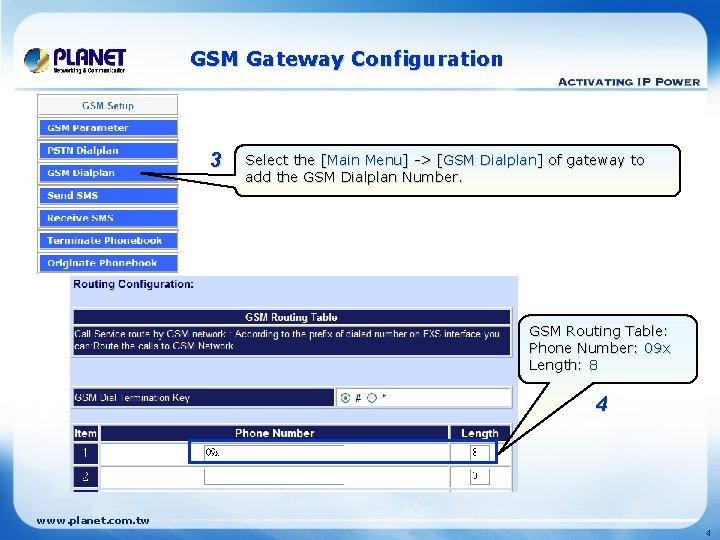Screen dimensions: 720x540
Task: Select the * termination key radio button
Action: (x=372, y=398)
